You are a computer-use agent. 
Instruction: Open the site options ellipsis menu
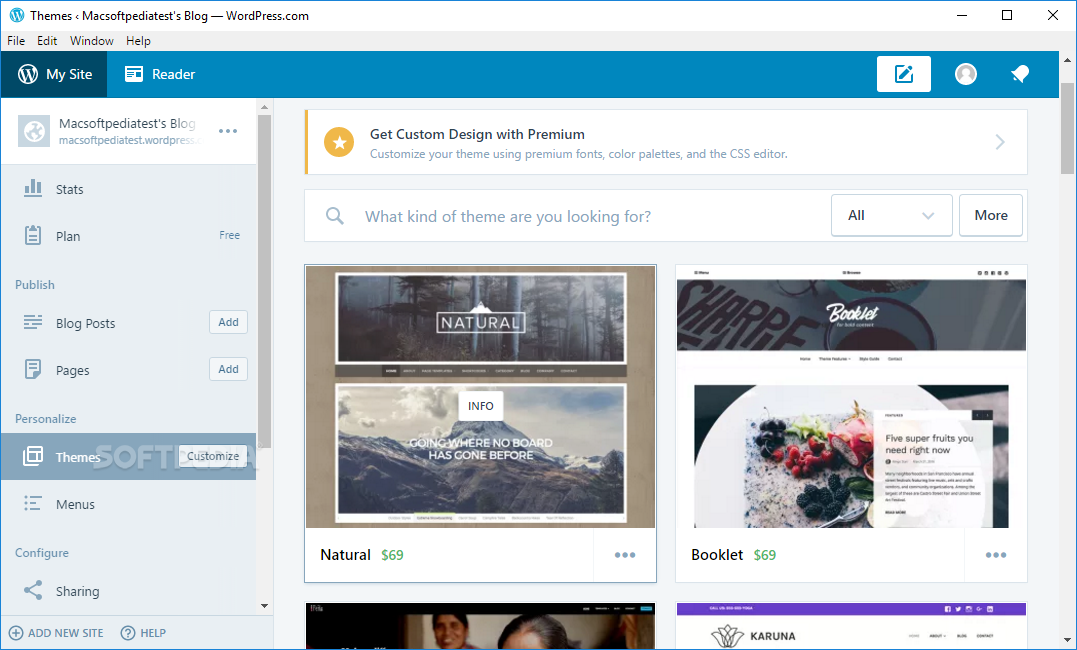(x=228, y=131)
